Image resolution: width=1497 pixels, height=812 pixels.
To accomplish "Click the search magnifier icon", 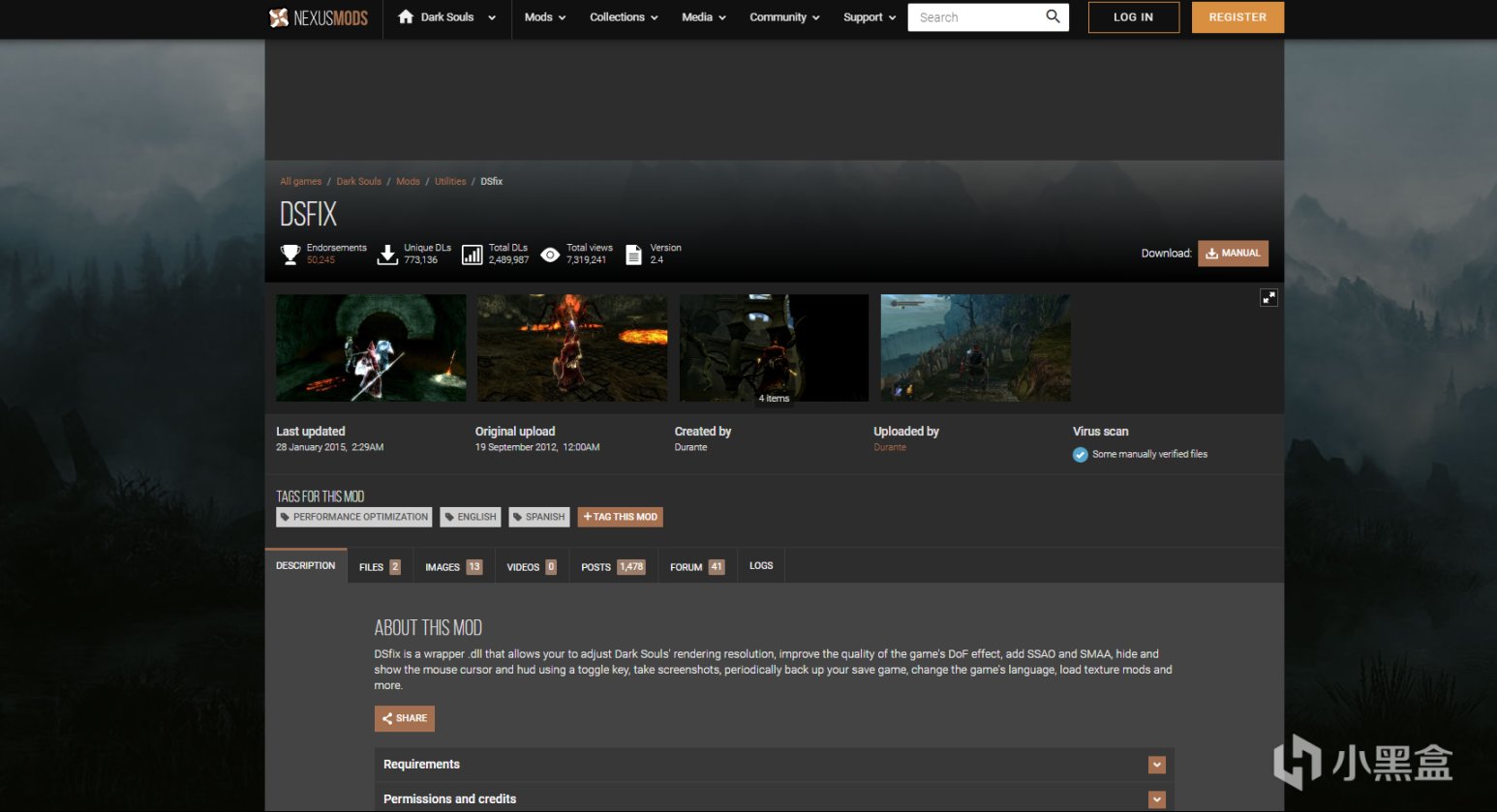I will tap(1053, 16).
